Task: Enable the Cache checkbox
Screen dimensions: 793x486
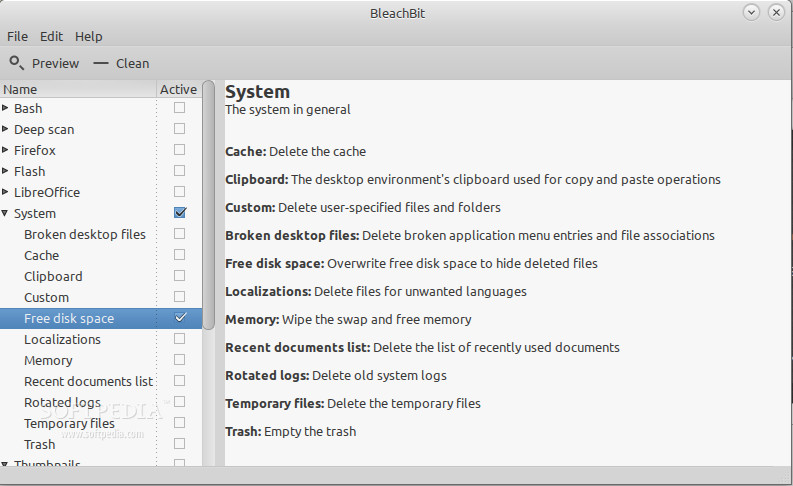Action: click(180, 255)
